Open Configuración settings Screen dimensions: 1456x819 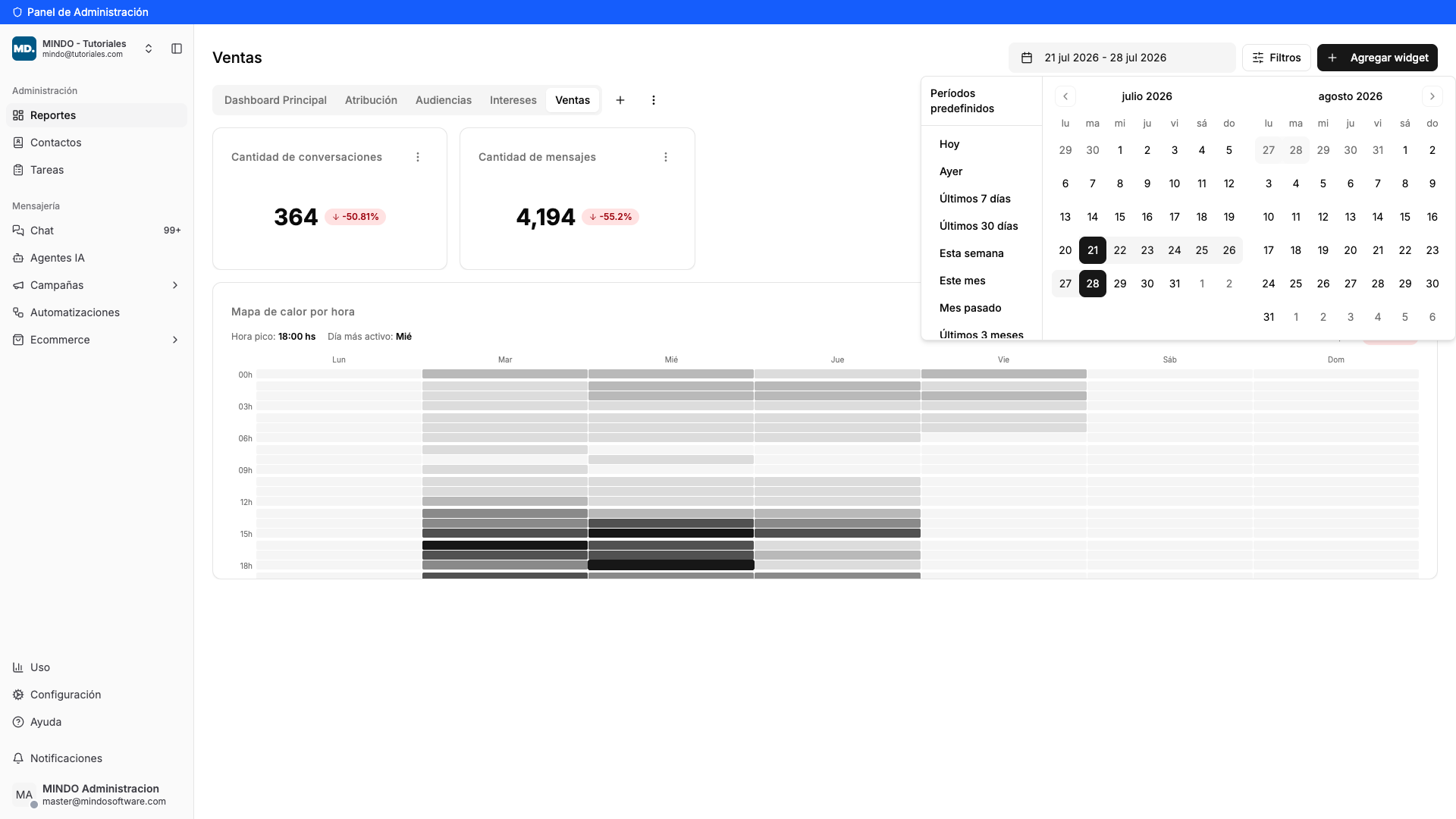pos(96,695)
